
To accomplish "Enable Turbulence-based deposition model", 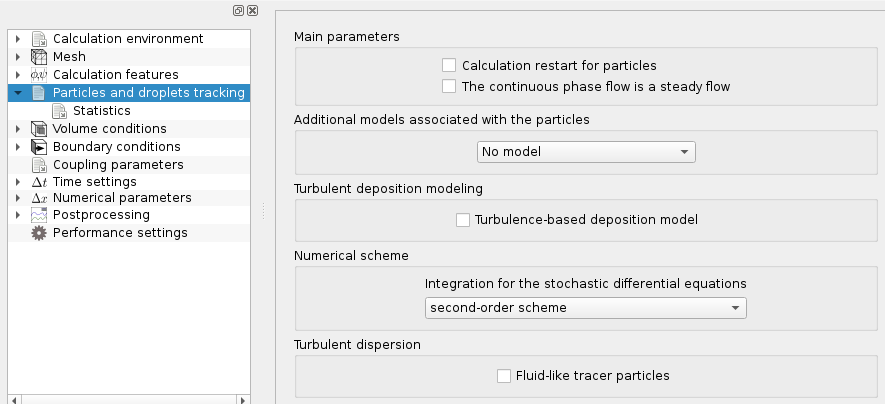I will point(463,219).
